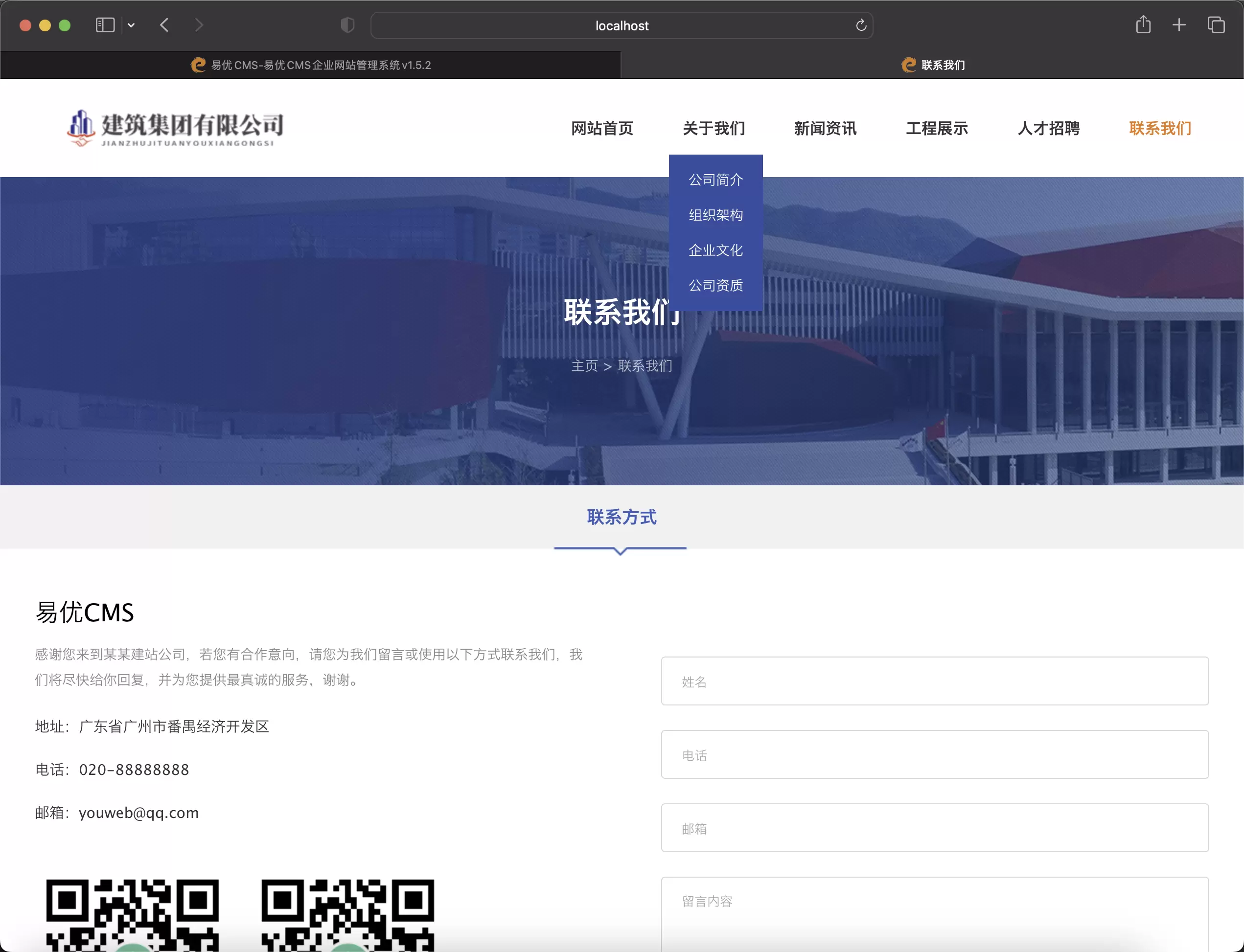Choose 企业文化 from the dropdown

[716, 250]
